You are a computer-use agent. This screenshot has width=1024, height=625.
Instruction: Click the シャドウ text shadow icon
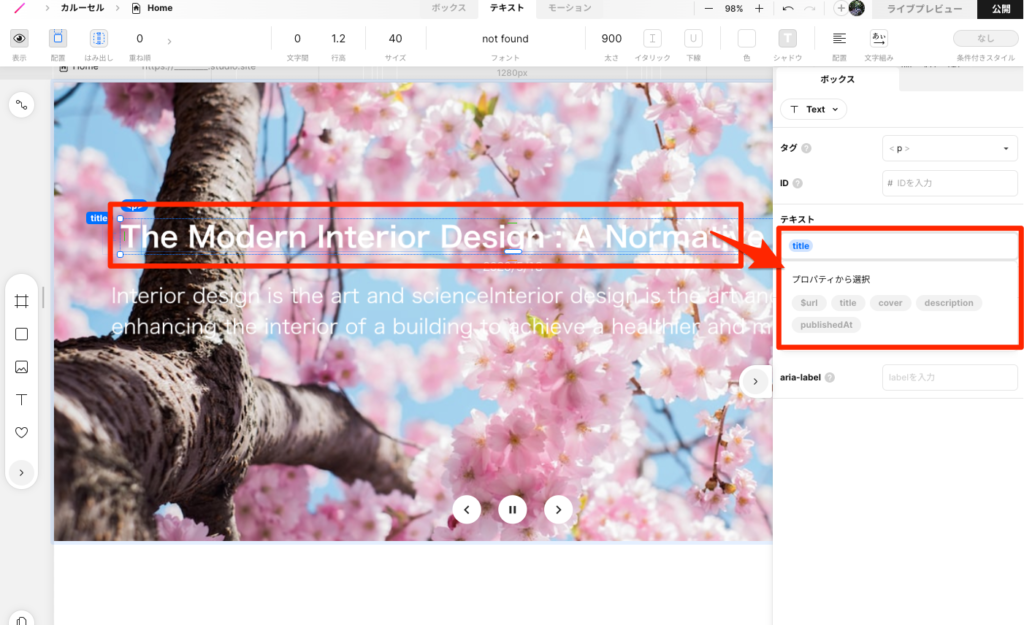point(787,39)
